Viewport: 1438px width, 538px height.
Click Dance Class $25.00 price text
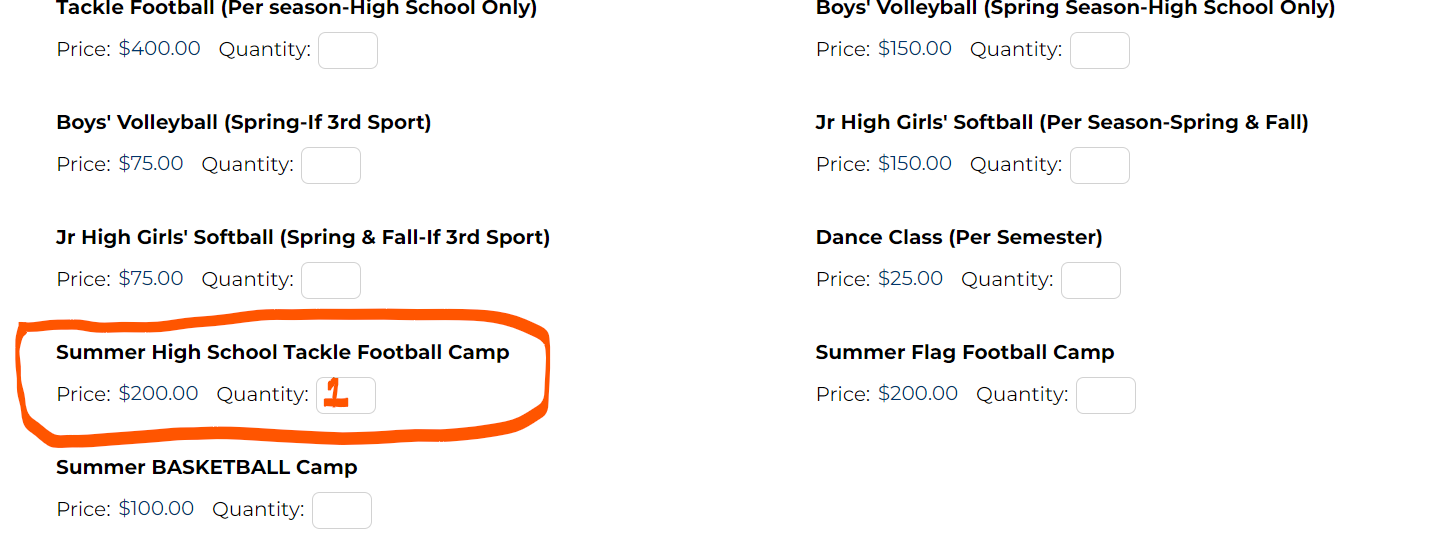pos(910,279)
